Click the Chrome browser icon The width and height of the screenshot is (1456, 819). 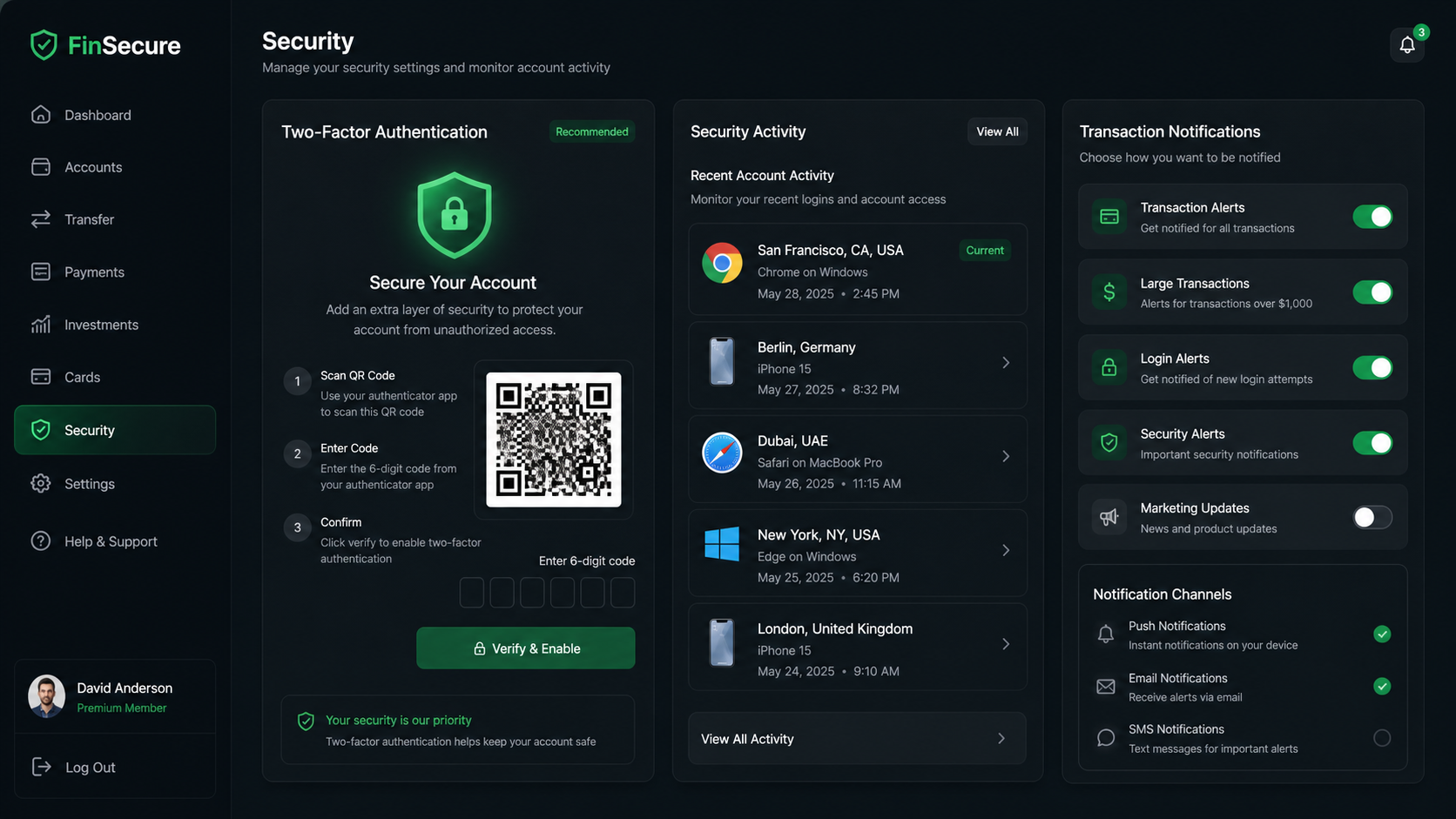tap(722, 263)
